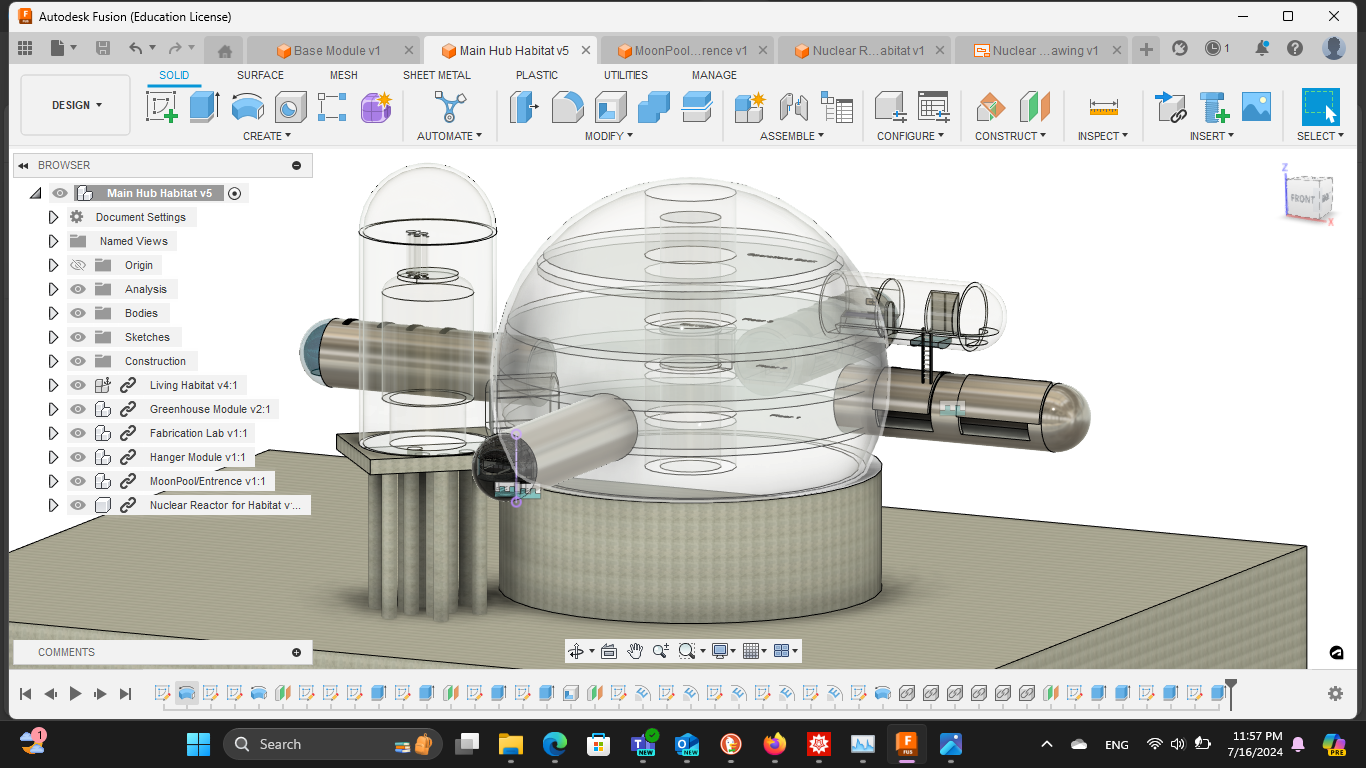Open the Insert McMaster-Carr Component tool
Screen dimensions: 1366x768
[1213, 106]
